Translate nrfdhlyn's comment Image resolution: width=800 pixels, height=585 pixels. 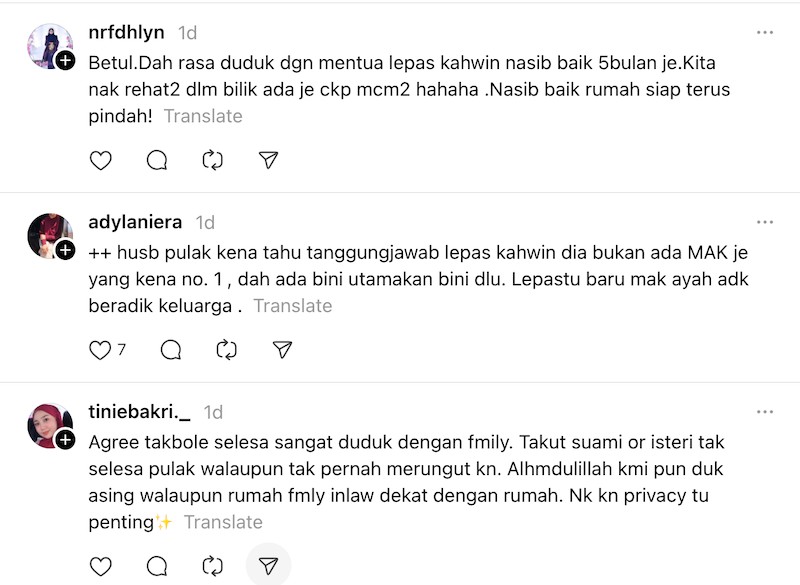(x=203, y=116)
